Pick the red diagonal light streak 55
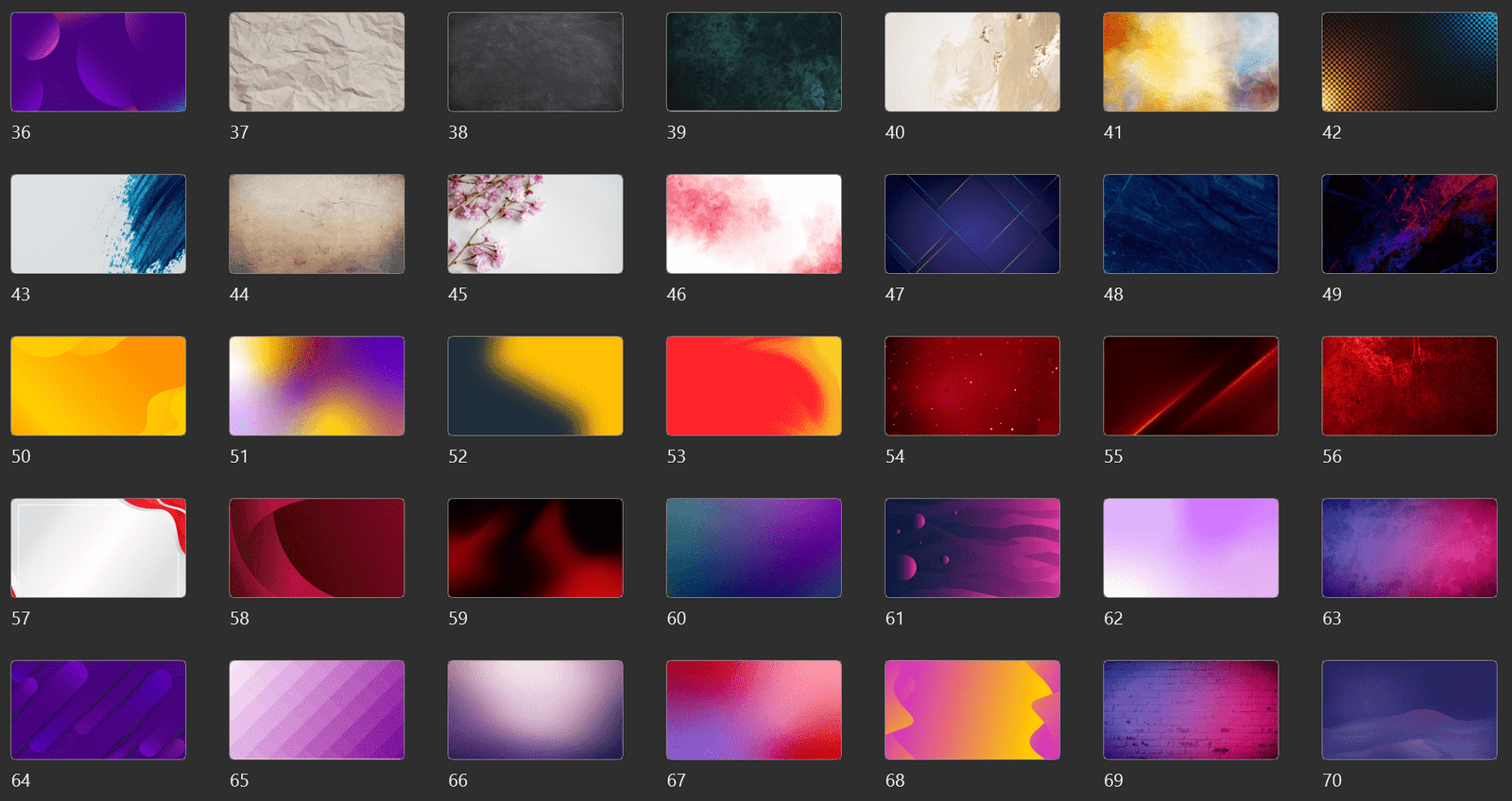Screen dimensions: 1512x801 point(1191,386)
